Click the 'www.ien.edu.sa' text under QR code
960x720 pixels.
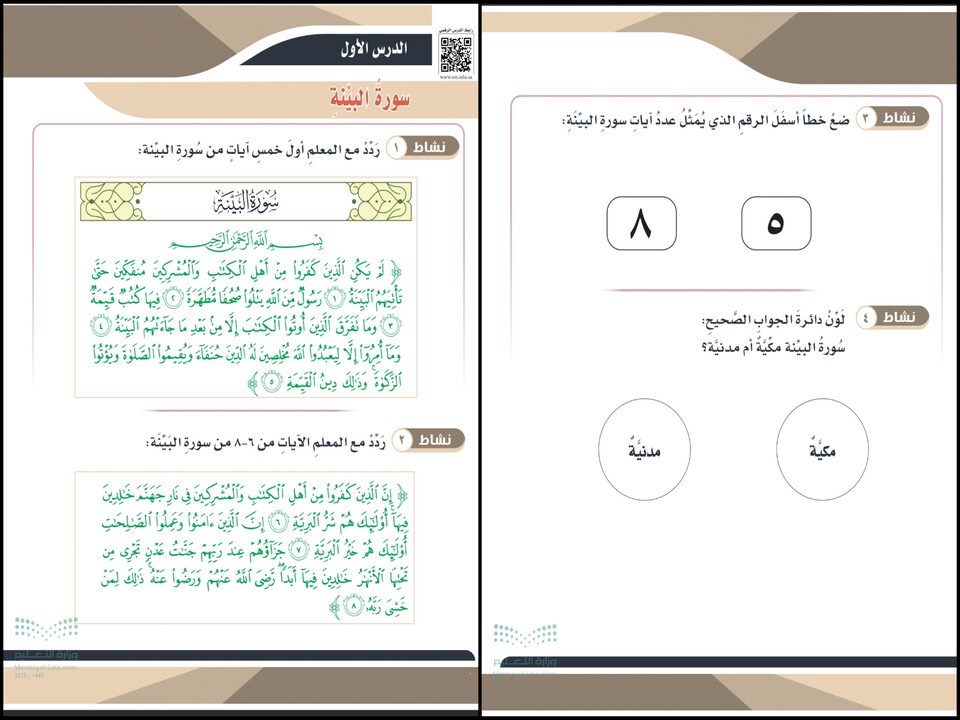456,77
